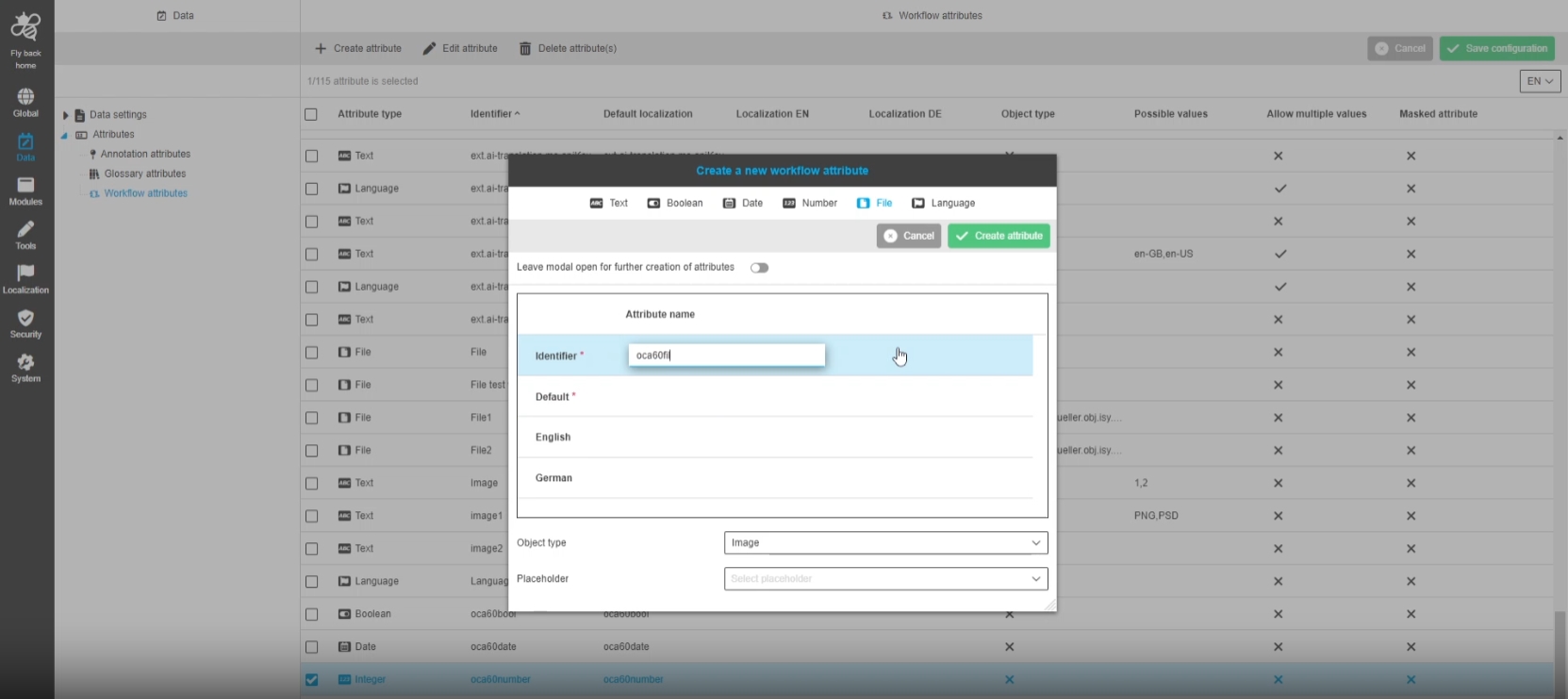Viewport: 1568px width, 699px height.
Task: Click the Workflow attributes header icon
Action: (887, 16)
